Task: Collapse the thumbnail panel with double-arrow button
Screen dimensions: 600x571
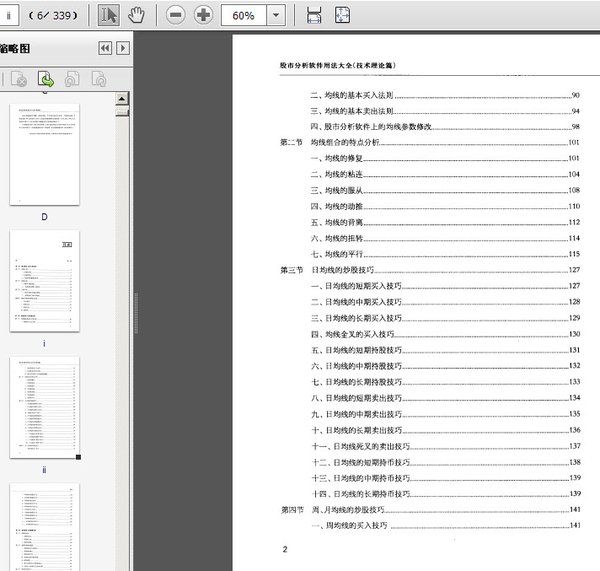Action: (x=105, y=48)
